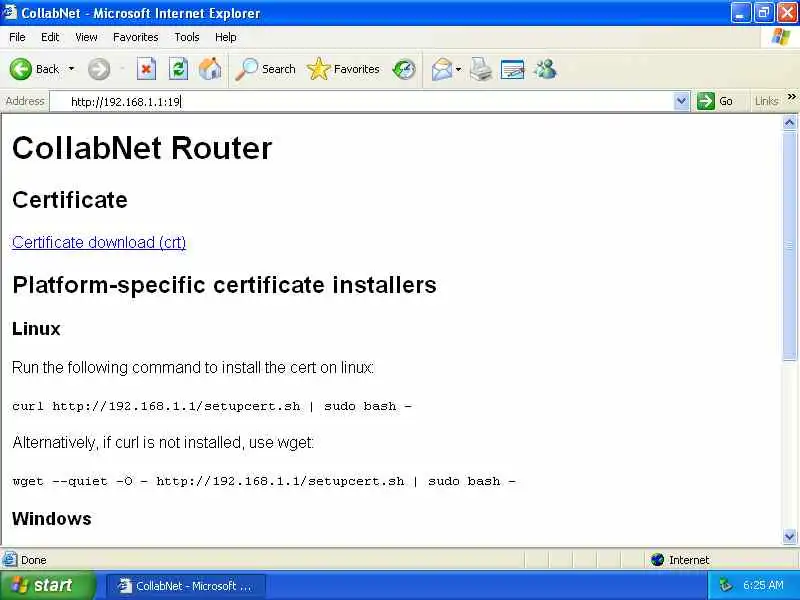Print the page with printer icon

(481, 69)
